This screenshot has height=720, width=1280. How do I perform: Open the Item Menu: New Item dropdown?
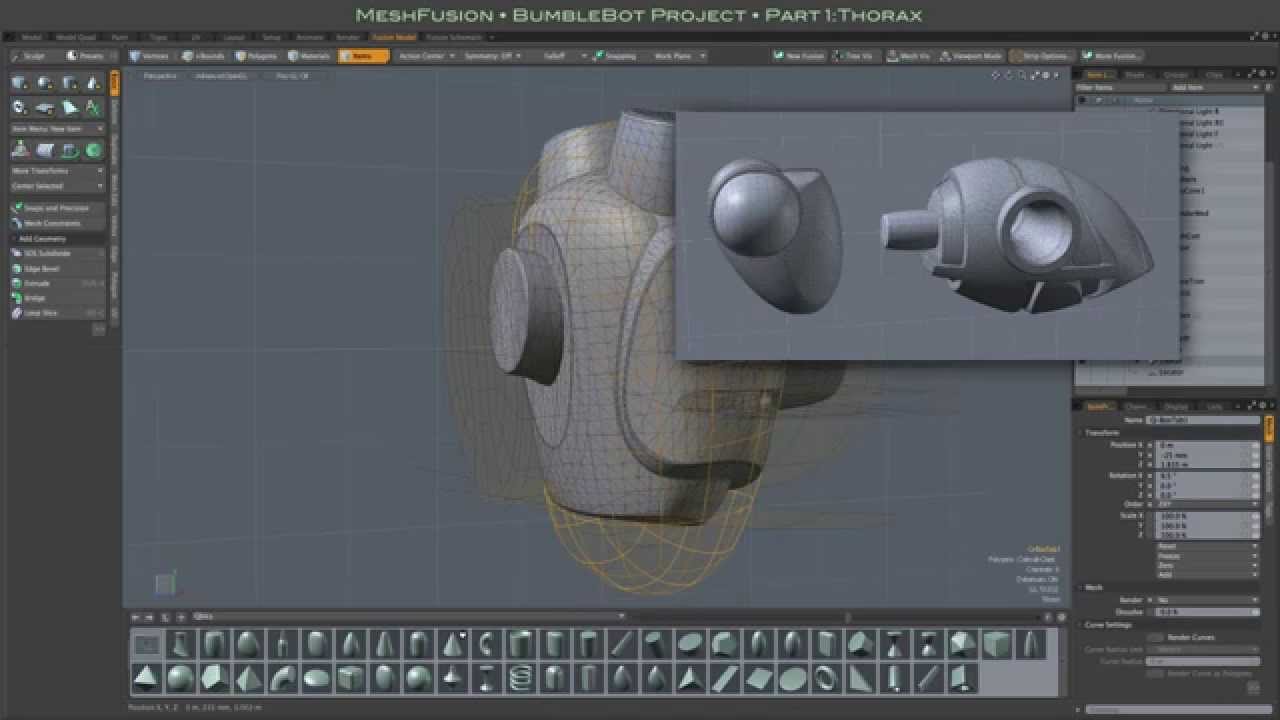pyautogui.click(x=57, y=128)
